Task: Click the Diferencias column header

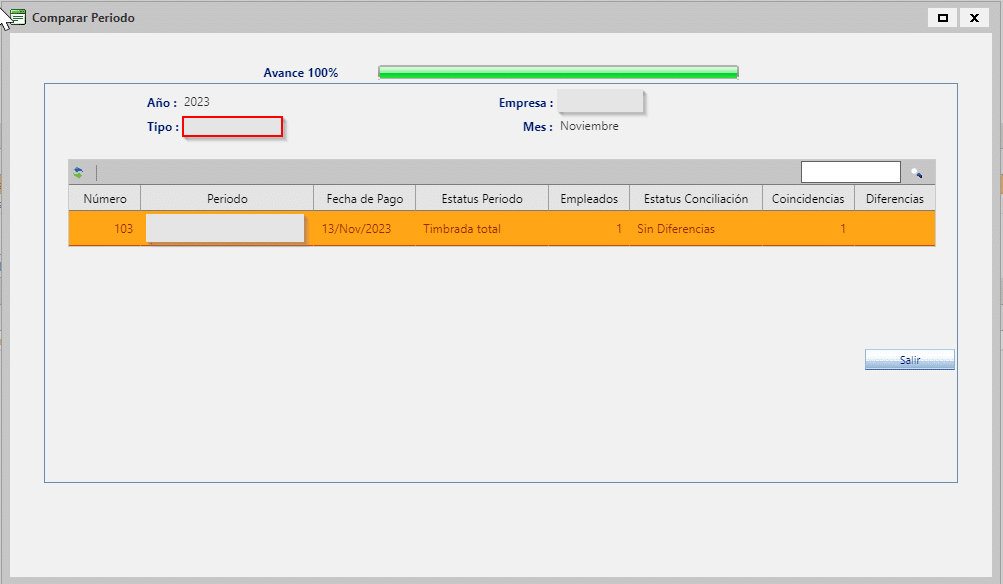Action: pyautogui.click(x=895, y=199)
